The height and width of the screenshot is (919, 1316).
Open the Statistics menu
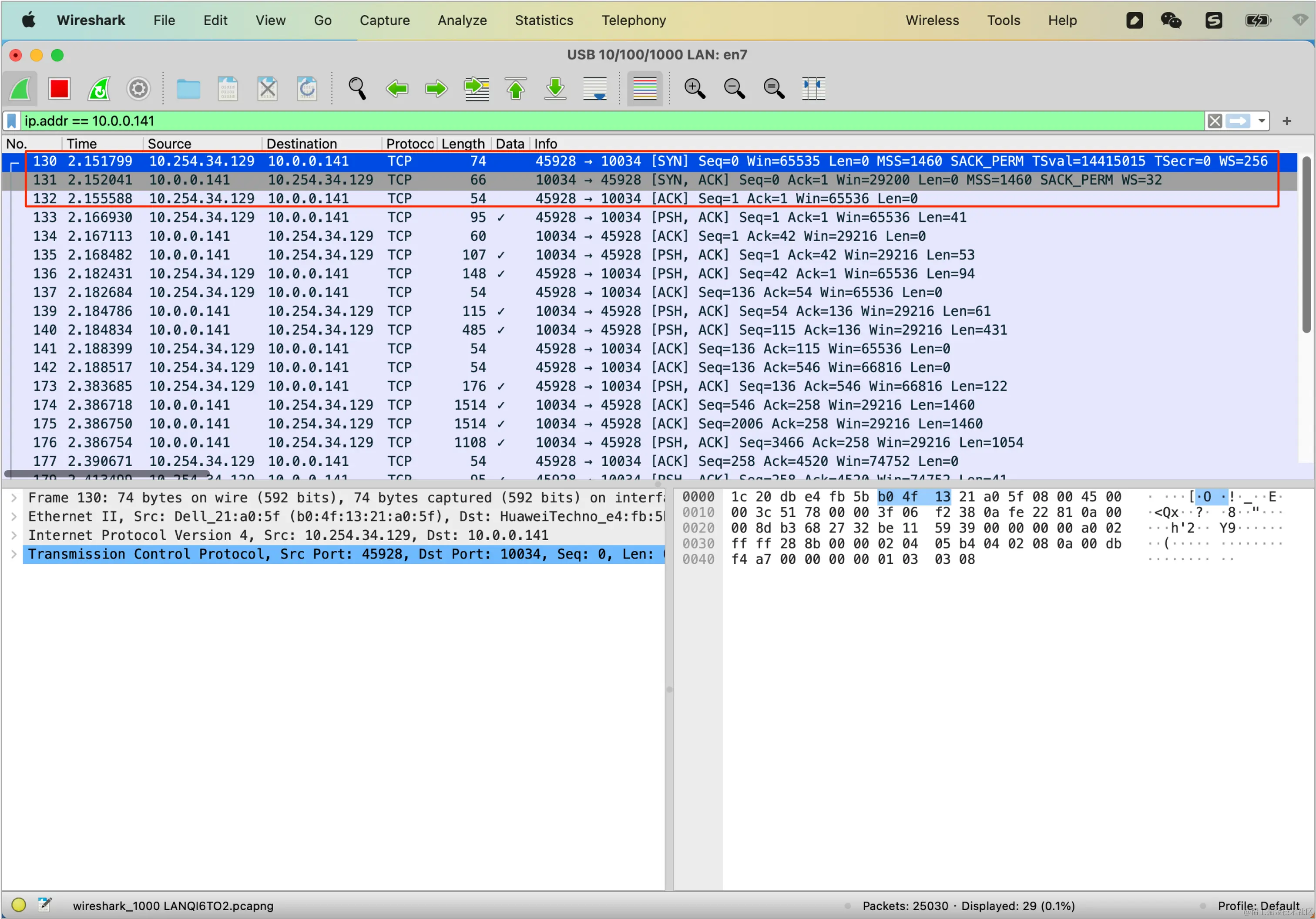[x=544, y=20]
